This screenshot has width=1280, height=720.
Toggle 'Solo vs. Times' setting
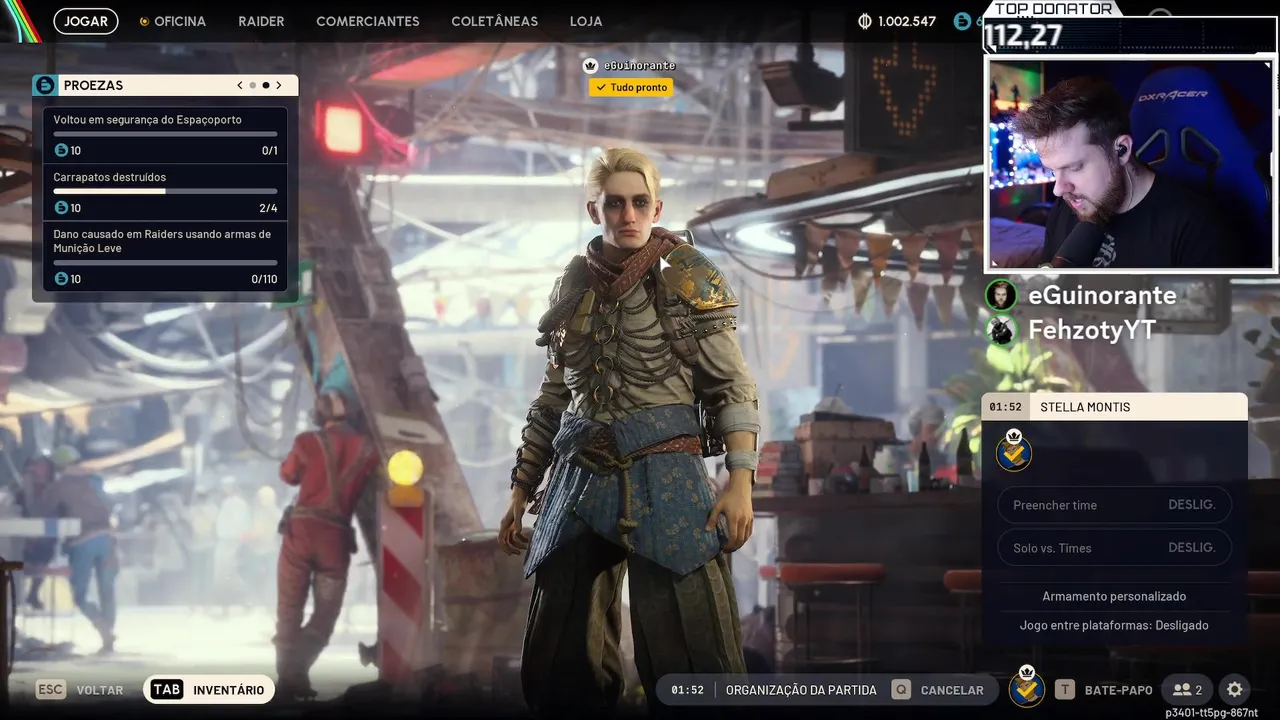[1114, 548]
